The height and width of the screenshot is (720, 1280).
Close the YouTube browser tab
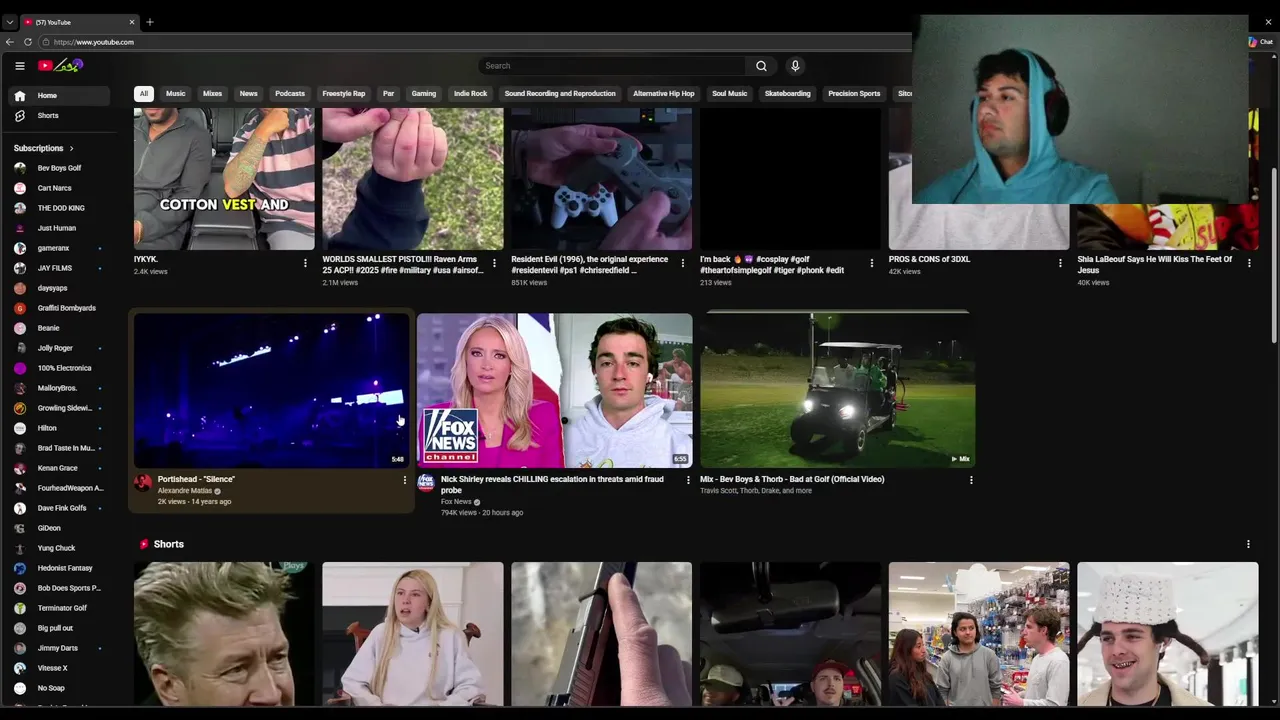pos(131,22)
